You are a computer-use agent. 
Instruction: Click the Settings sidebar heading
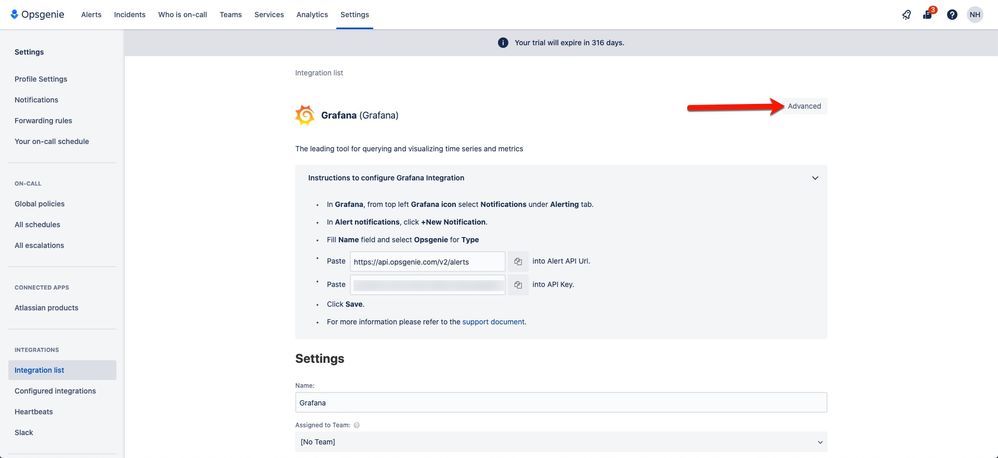pos(29,52)
